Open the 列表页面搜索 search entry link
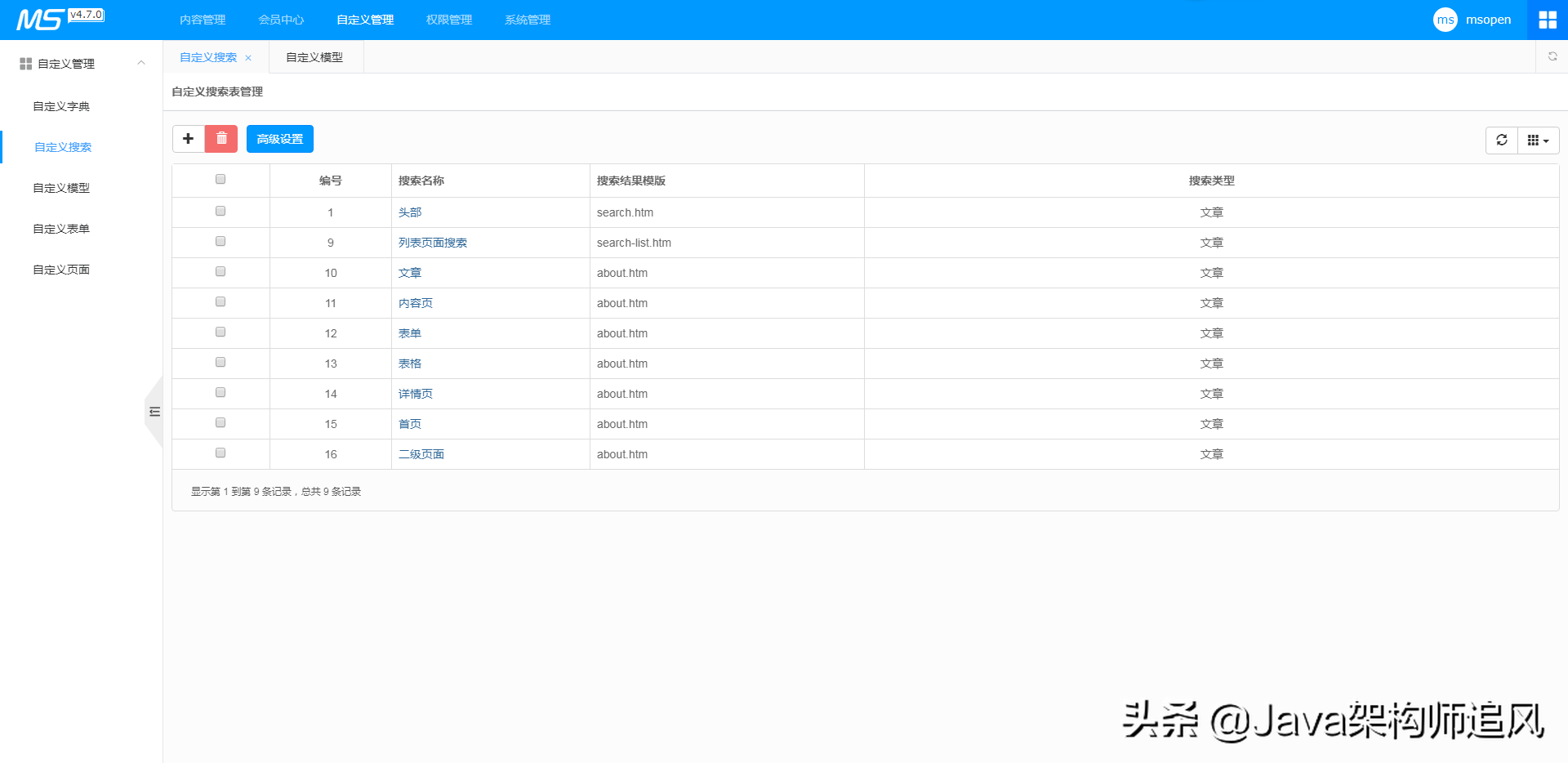 coord(433,242)
